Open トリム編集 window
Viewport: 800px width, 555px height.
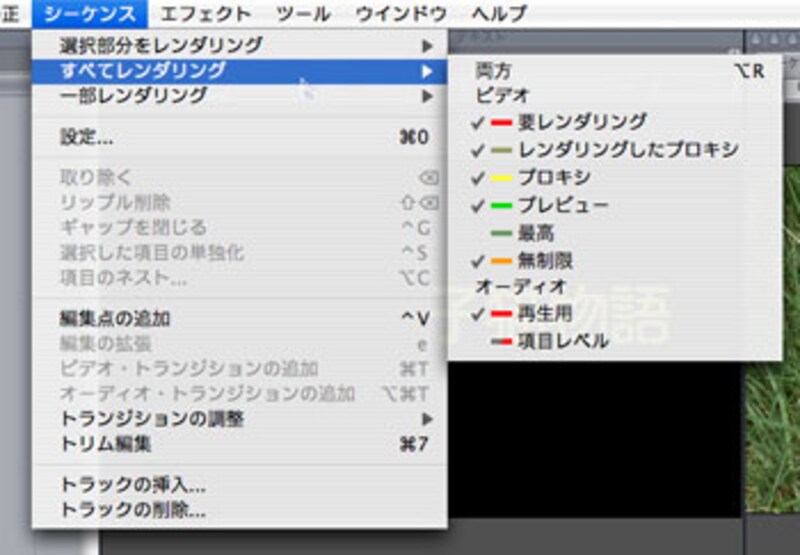pyautogui.click(x=240, y=444)
